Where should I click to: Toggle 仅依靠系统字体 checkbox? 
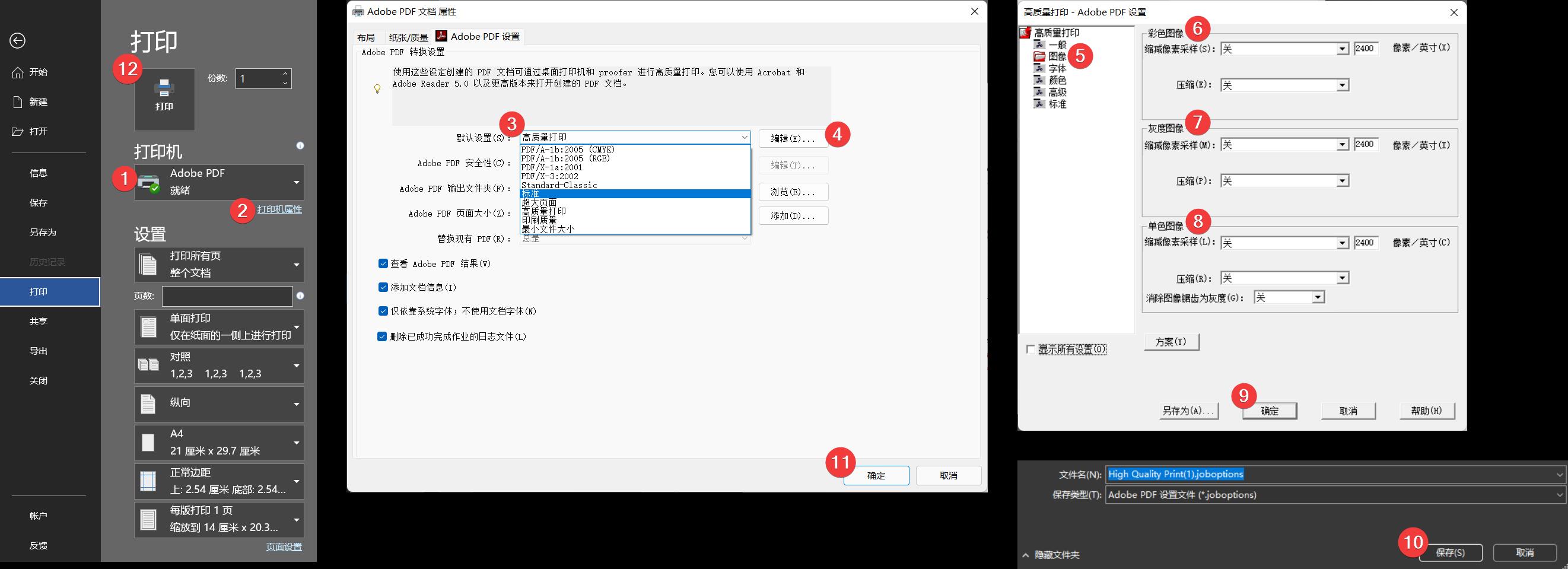coord(383,311)
